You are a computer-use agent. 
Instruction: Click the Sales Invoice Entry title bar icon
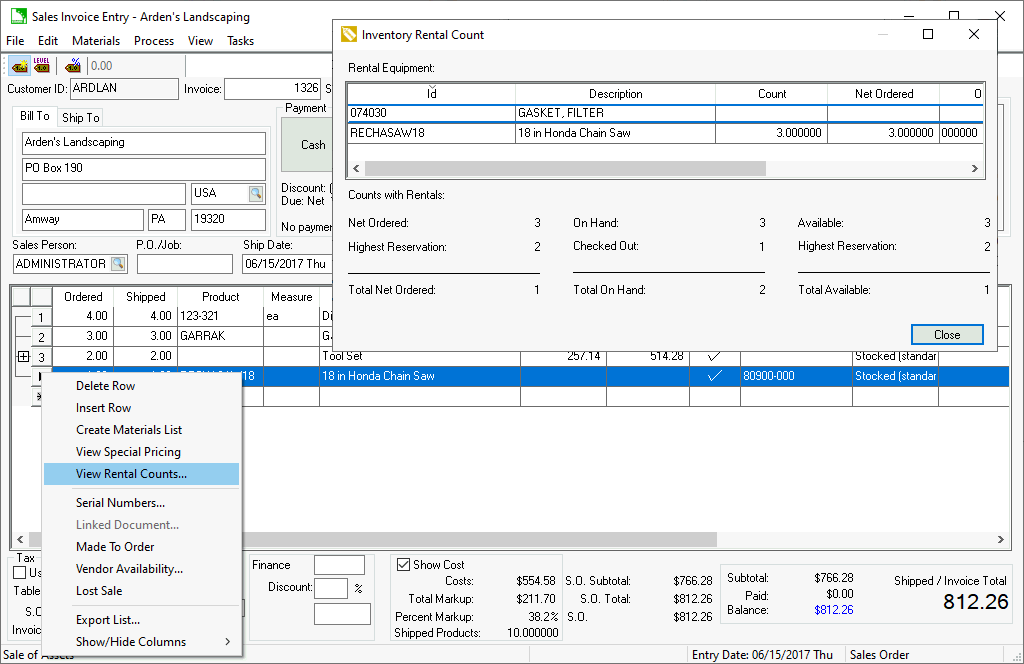[x=17, y=17]
